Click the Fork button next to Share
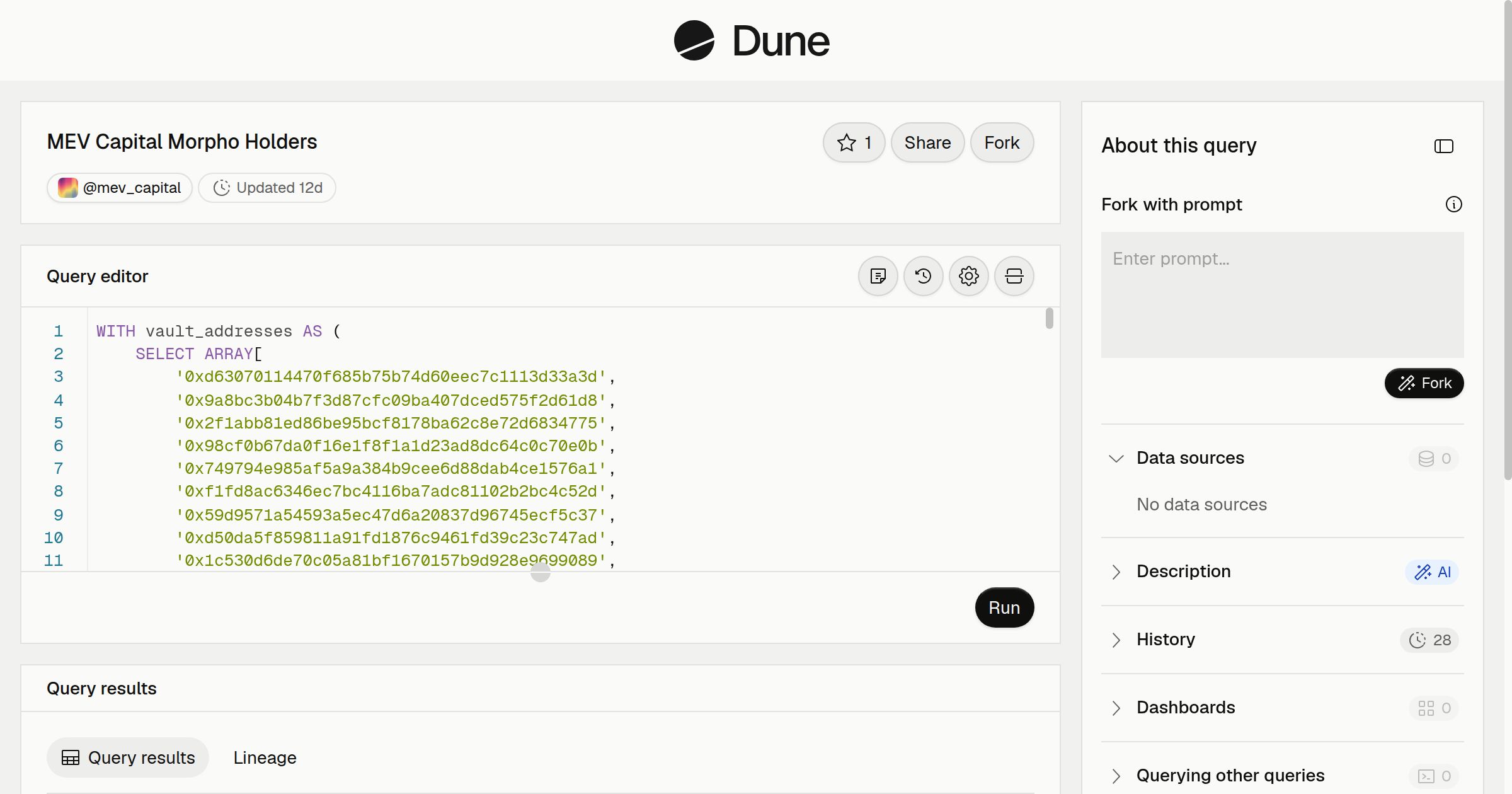This screenshot has width=1512, height=794. [x=1002, y=142]
